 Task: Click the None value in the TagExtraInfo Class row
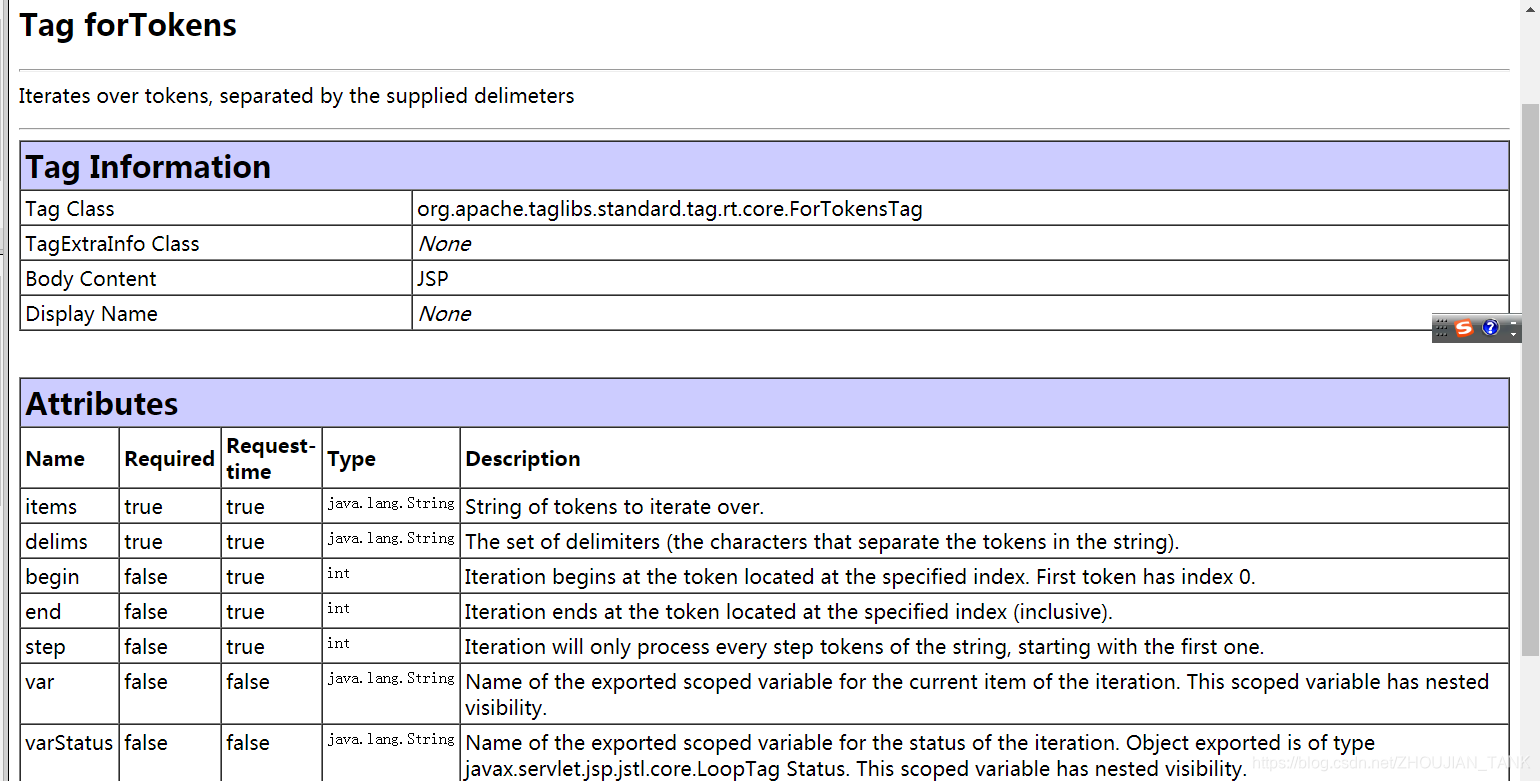click(444, 244)
